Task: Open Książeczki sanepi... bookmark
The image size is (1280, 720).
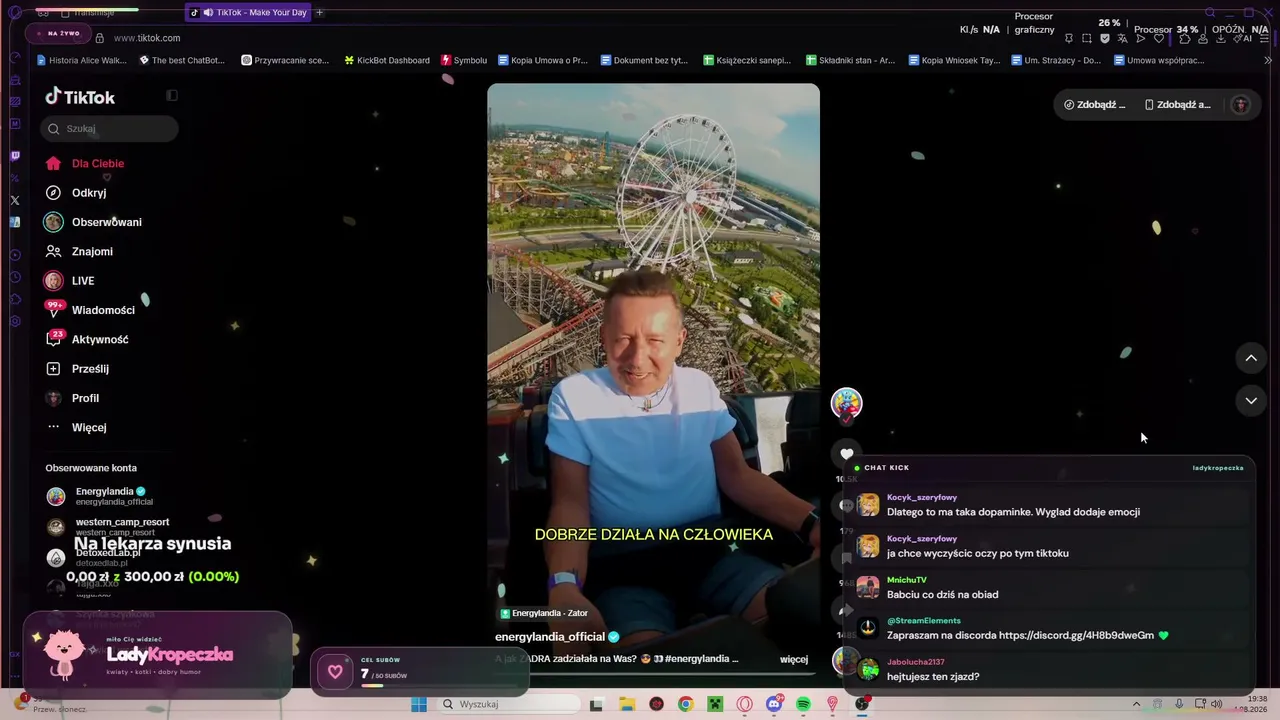Action: pos(747,60)
